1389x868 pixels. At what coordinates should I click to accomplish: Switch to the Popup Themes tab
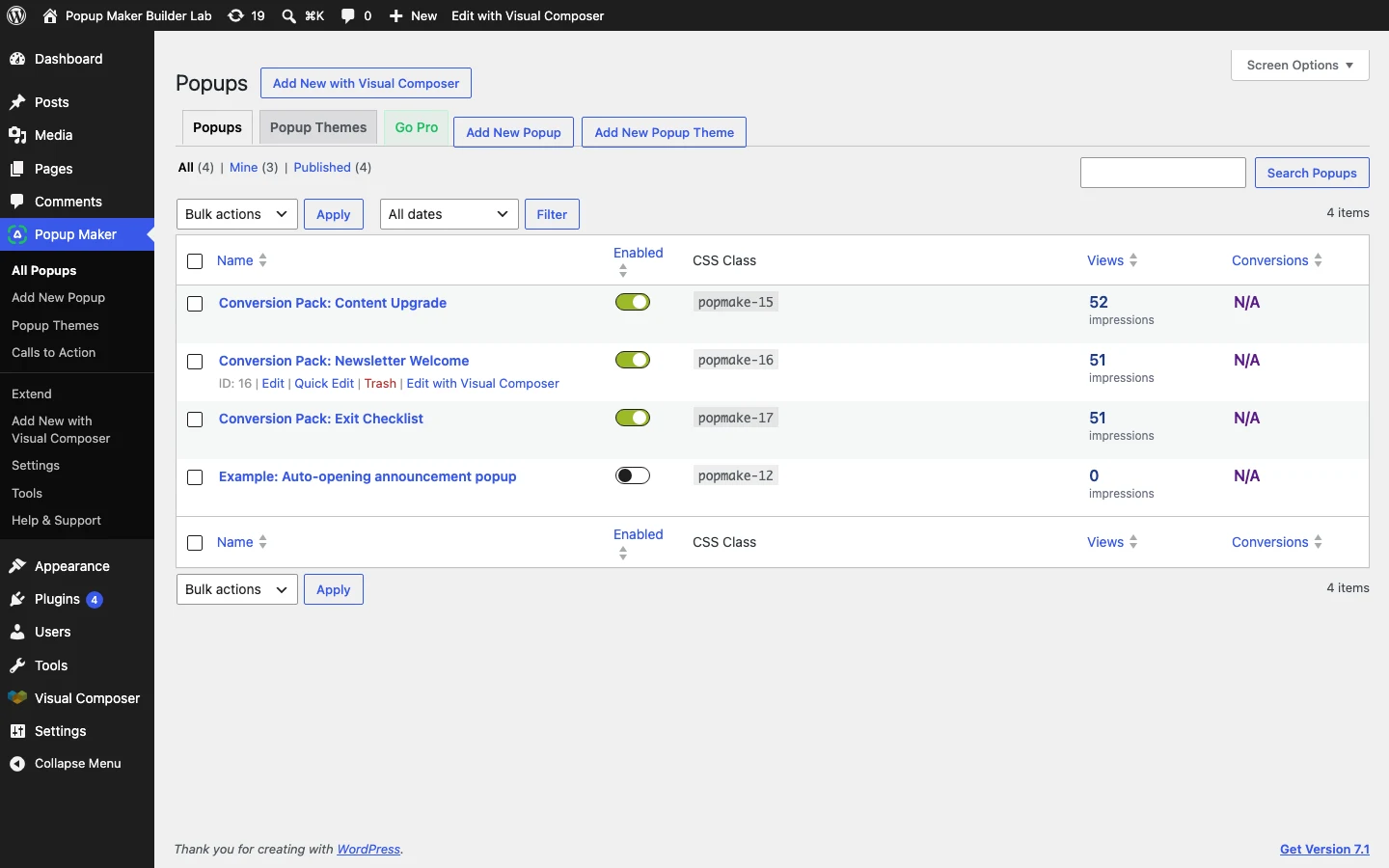318,127
